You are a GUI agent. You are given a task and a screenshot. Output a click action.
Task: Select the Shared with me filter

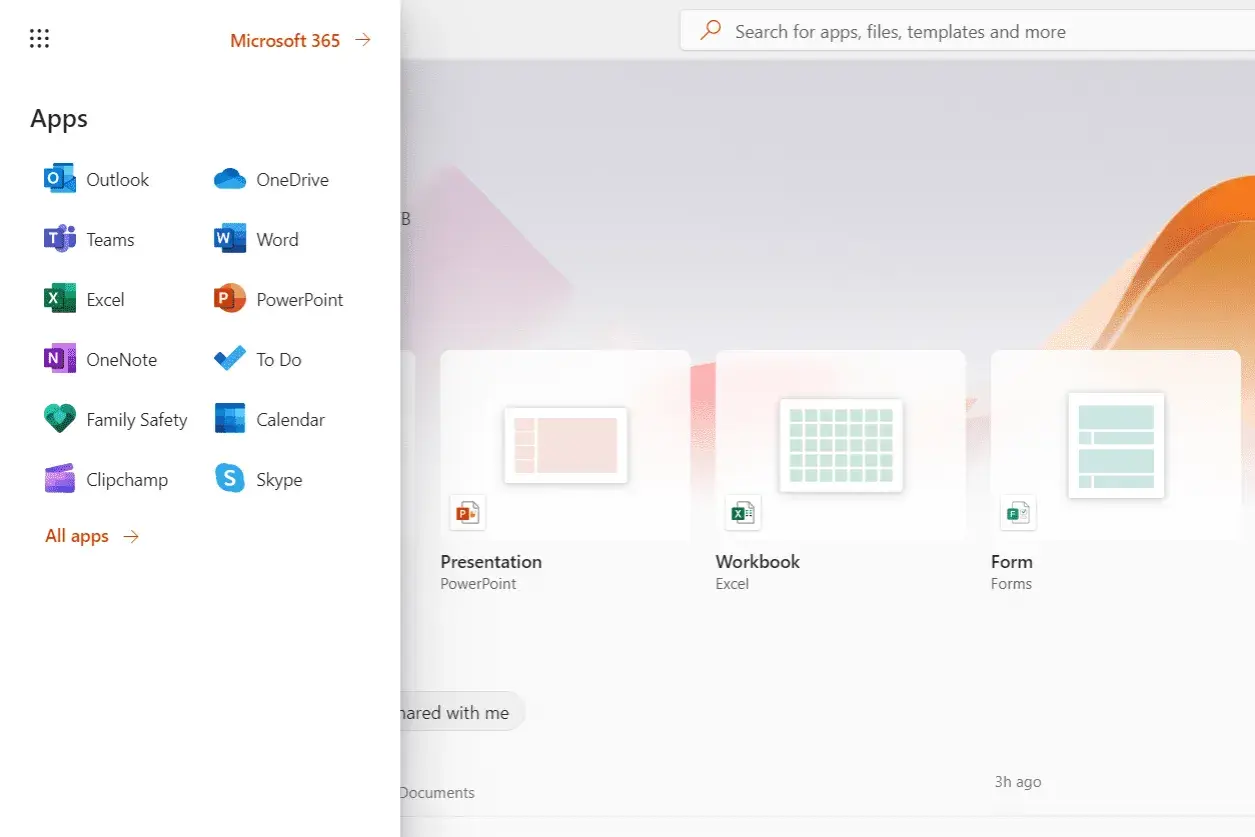pos(461,712)
